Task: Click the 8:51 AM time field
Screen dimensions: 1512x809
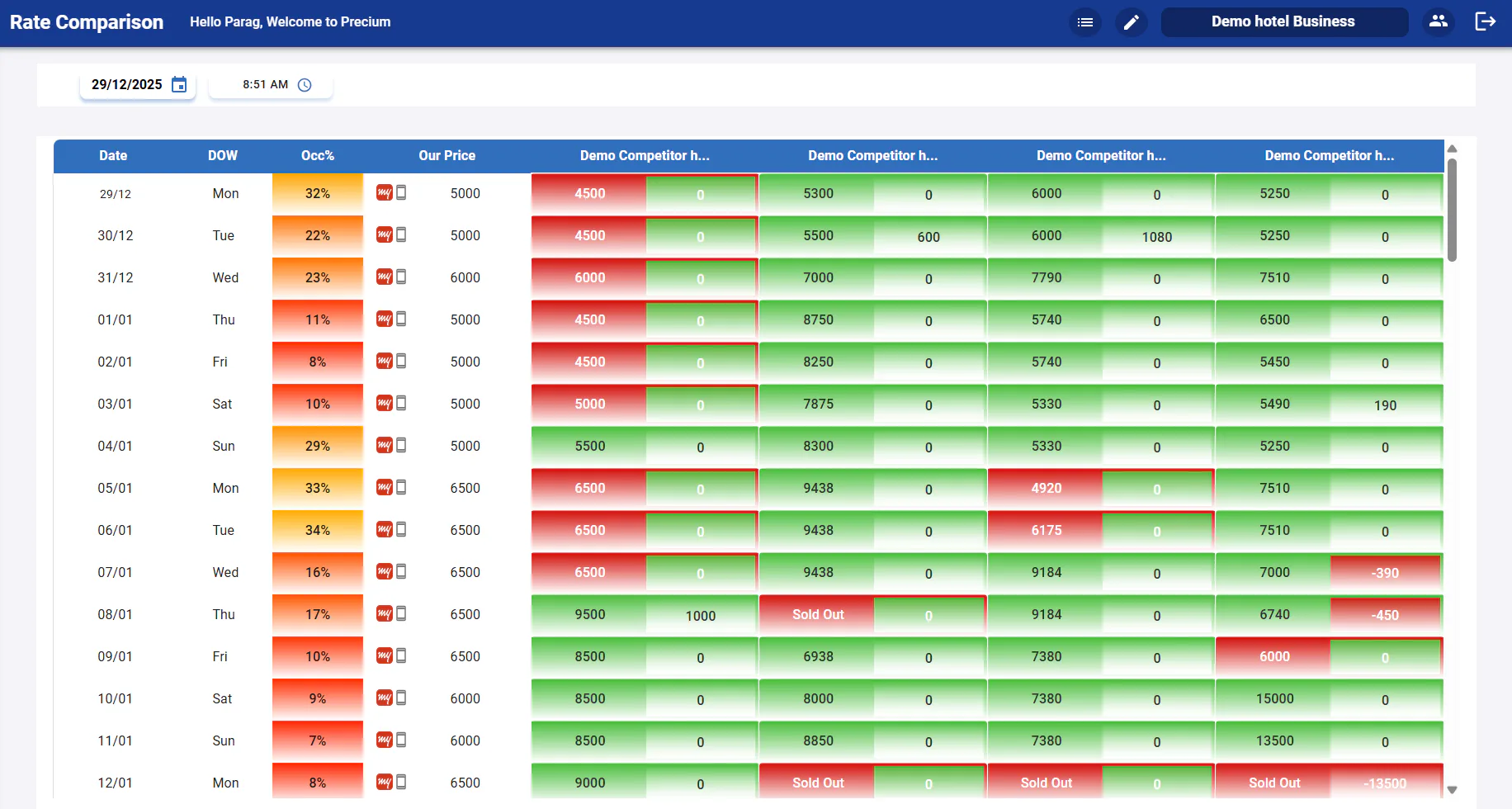Action: (x=271, y=84)
